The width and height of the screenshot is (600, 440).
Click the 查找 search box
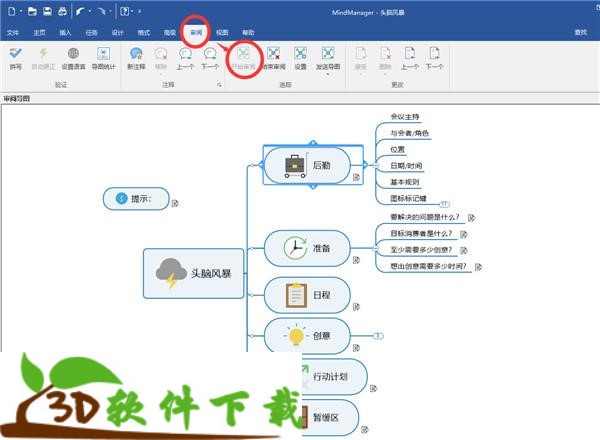[x=580, y=33]
